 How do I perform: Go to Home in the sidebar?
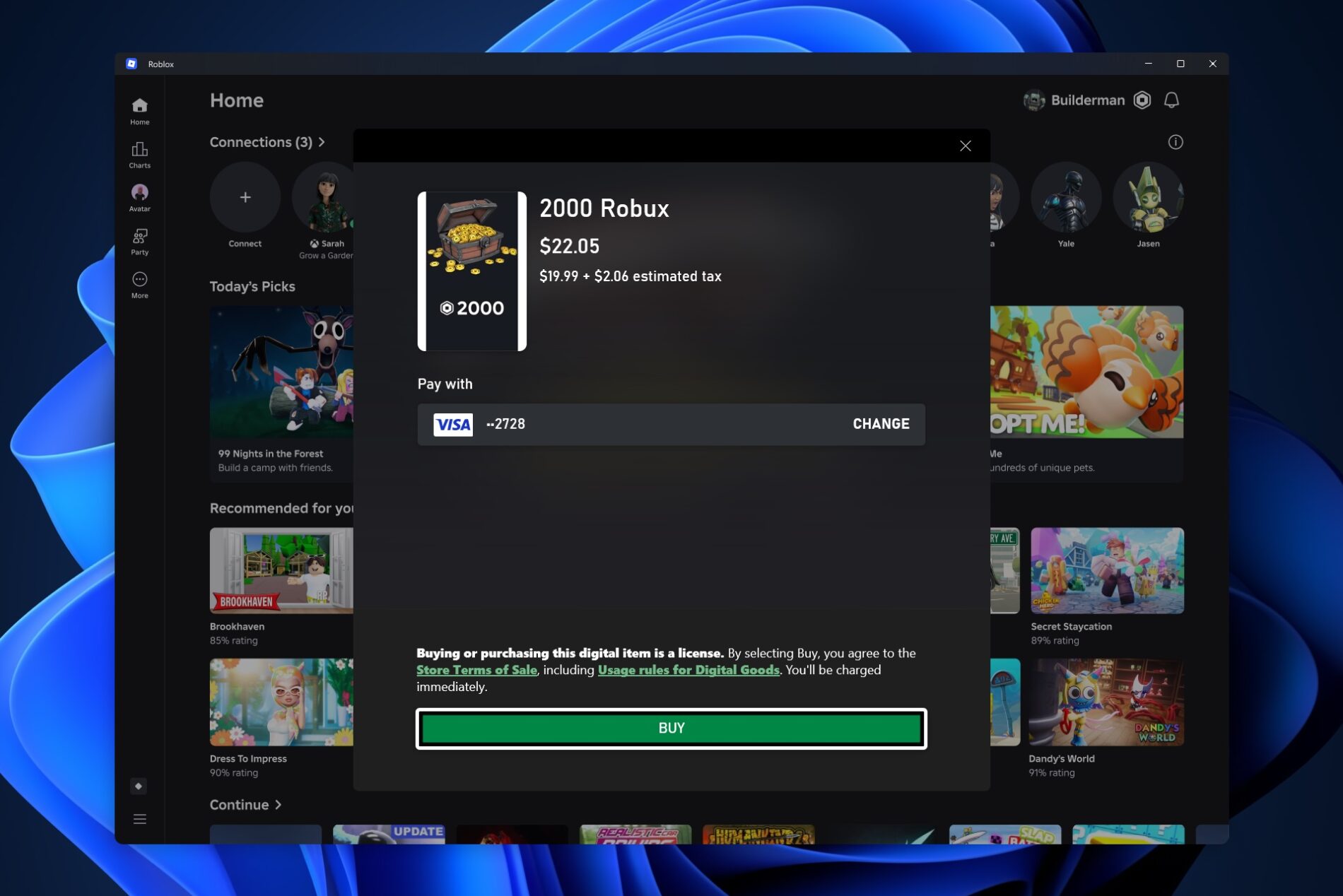(x=139, y=111)
